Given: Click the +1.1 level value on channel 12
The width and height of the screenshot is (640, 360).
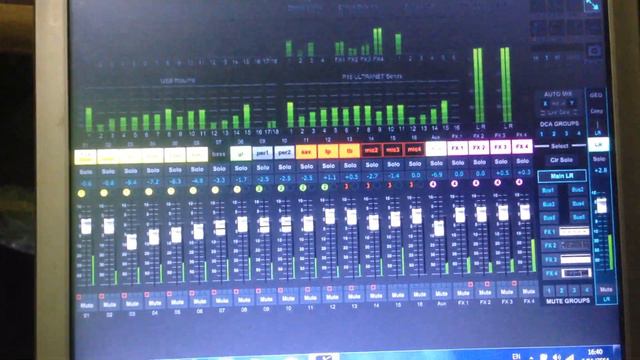Looking at the screenshot, I should tap(329, 178).
